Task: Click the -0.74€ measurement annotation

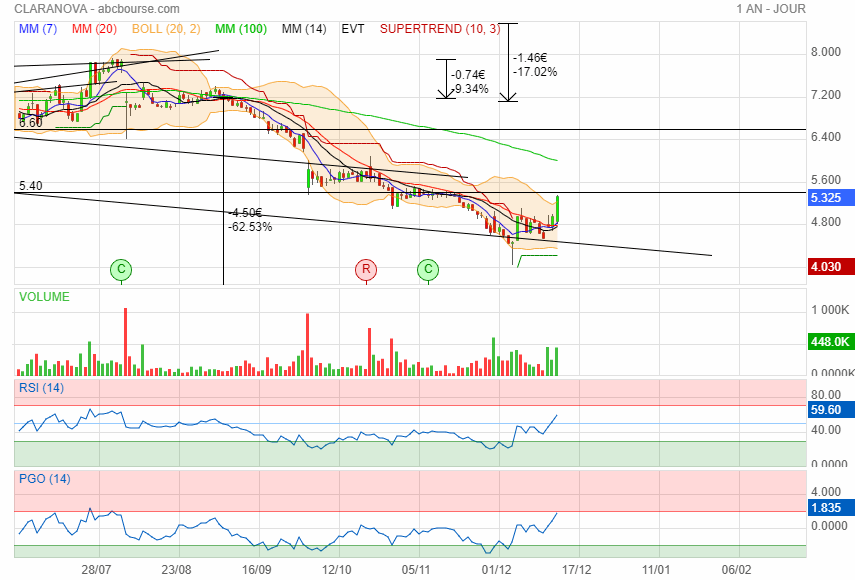Action: (468, 75)
